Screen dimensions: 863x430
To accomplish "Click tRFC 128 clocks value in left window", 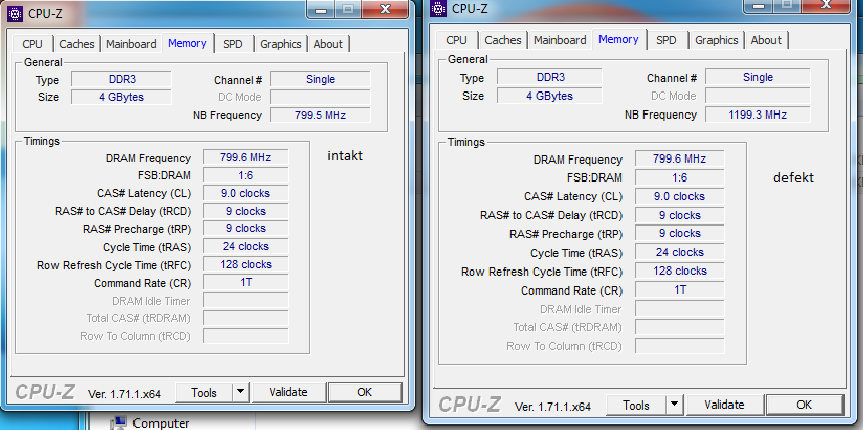I will [x=245, y=264].
